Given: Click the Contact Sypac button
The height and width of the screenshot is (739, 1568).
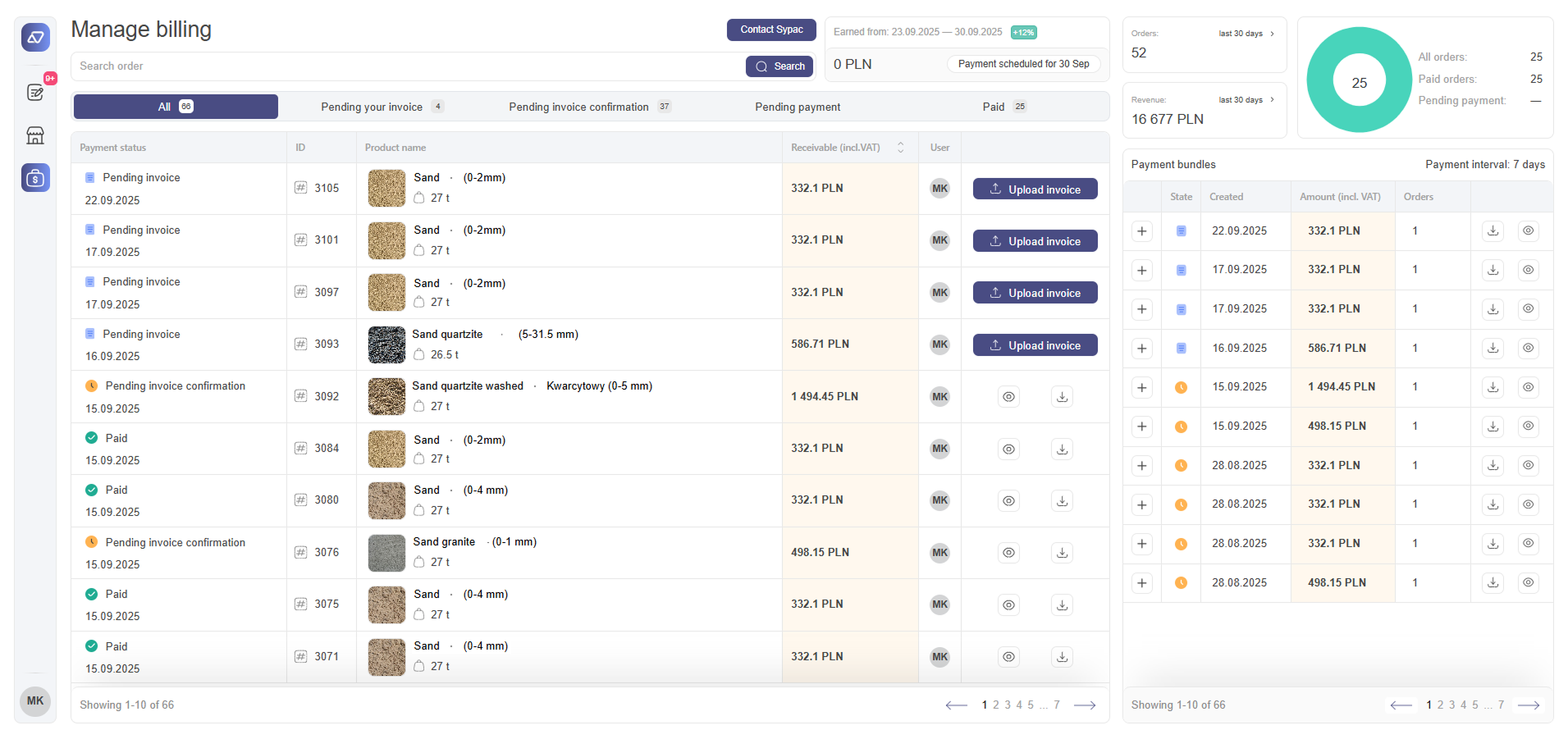Looking at the screenshot, I should [771, 30].
